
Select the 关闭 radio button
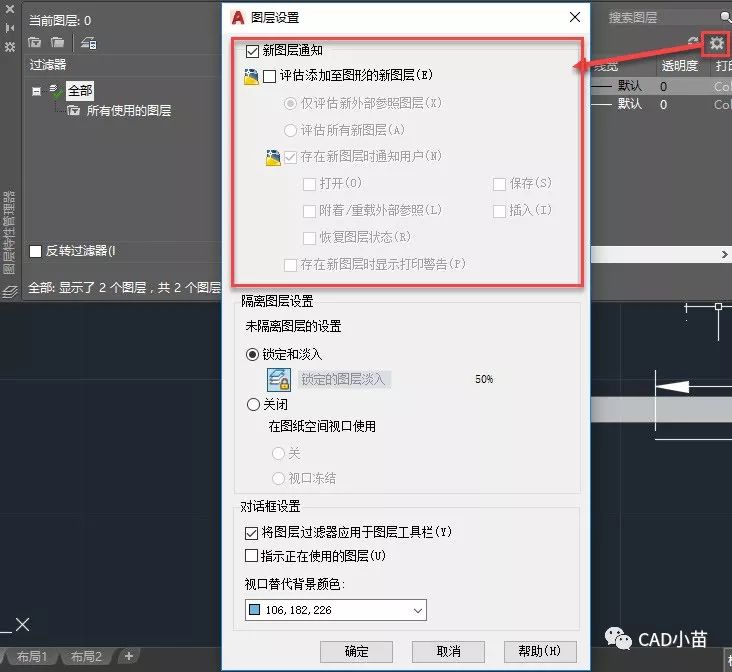point(253,405)
